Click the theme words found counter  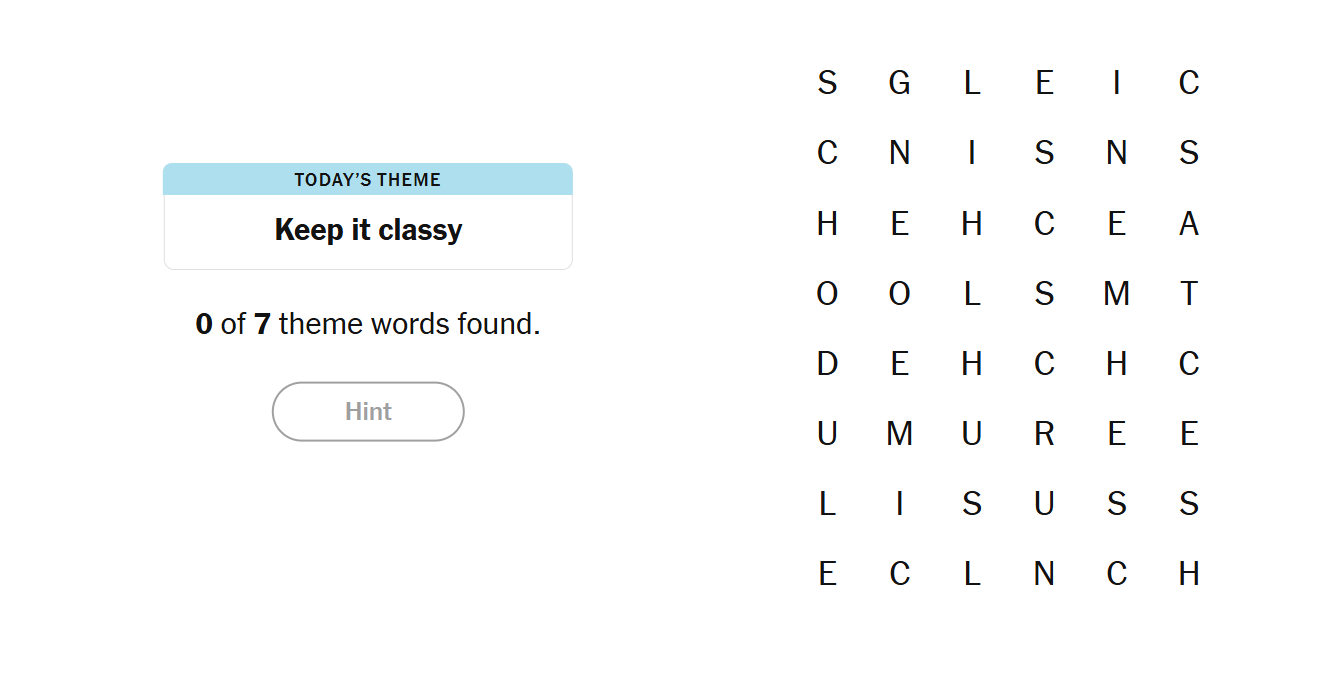[368, 324]
